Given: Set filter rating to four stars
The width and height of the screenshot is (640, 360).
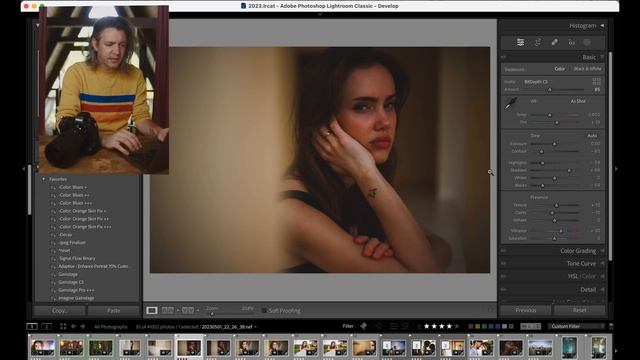Looking at the screenshot, I should coord(449,326).
